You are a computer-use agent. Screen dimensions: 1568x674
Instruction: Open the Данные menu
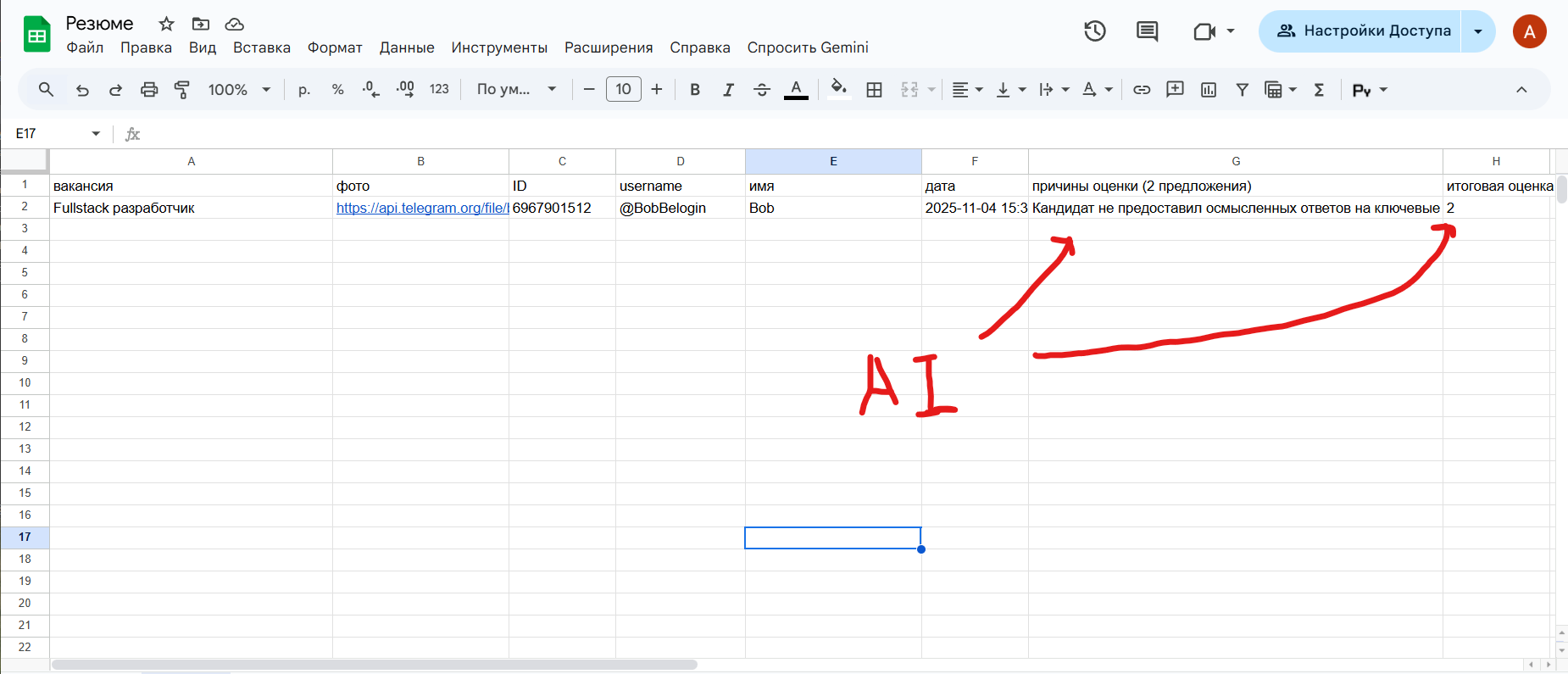(406, 47)
